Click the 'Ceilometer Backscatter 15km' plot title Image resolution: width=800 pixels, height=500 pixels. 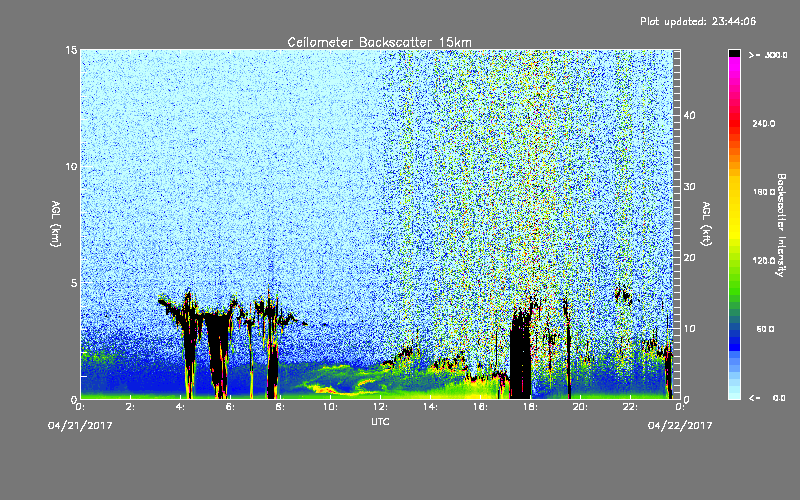click(x=379, y=42)
